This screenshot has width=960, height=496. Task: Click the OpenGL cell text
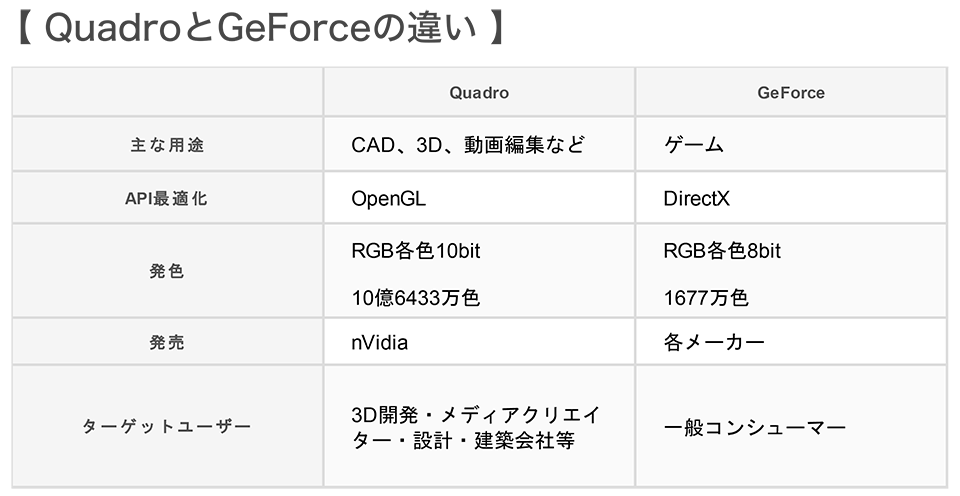click(x=388, y=198)
